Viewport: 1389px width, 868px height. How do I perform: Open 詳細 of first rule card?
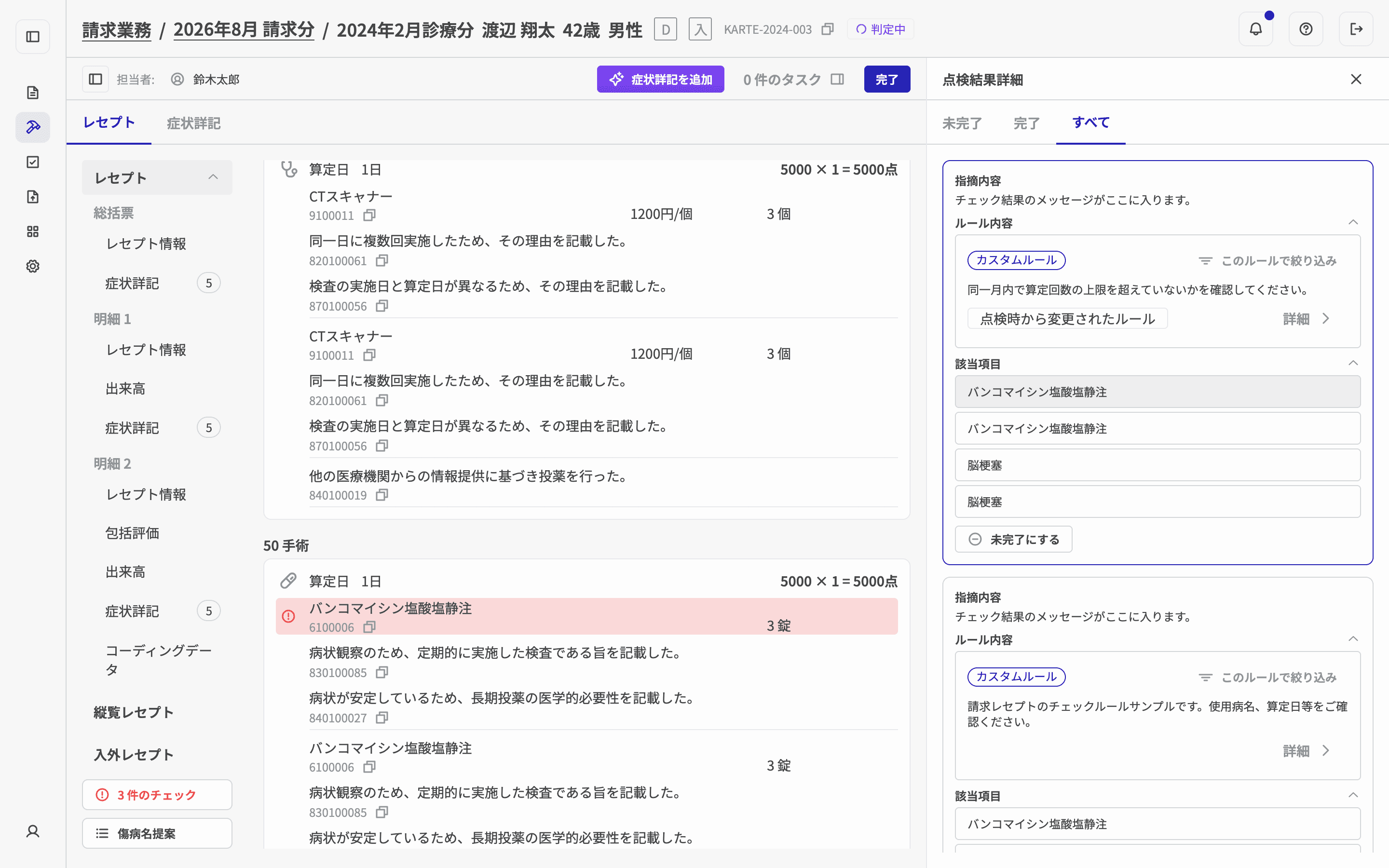coord(1307,319)
